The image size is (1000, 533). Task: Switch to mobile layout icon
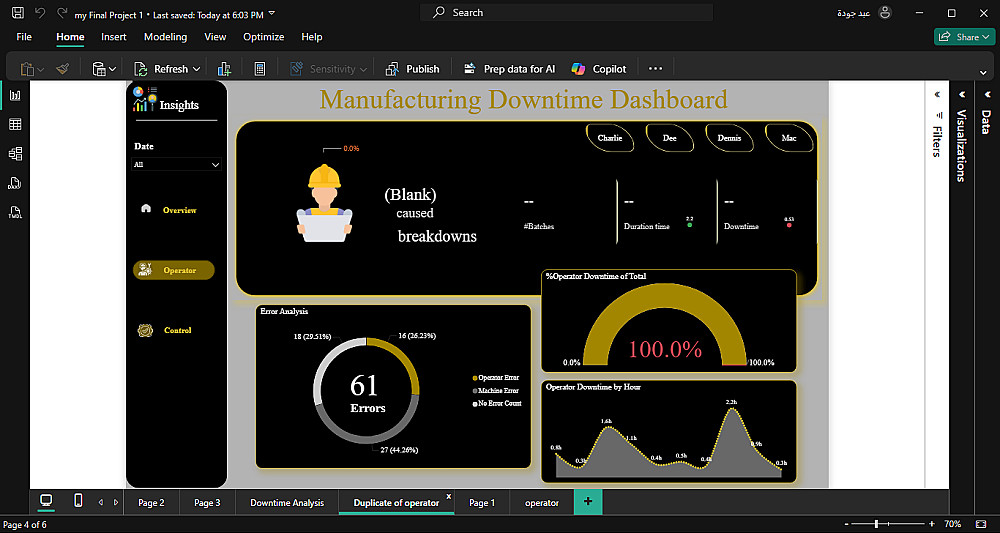coord(78,501)
